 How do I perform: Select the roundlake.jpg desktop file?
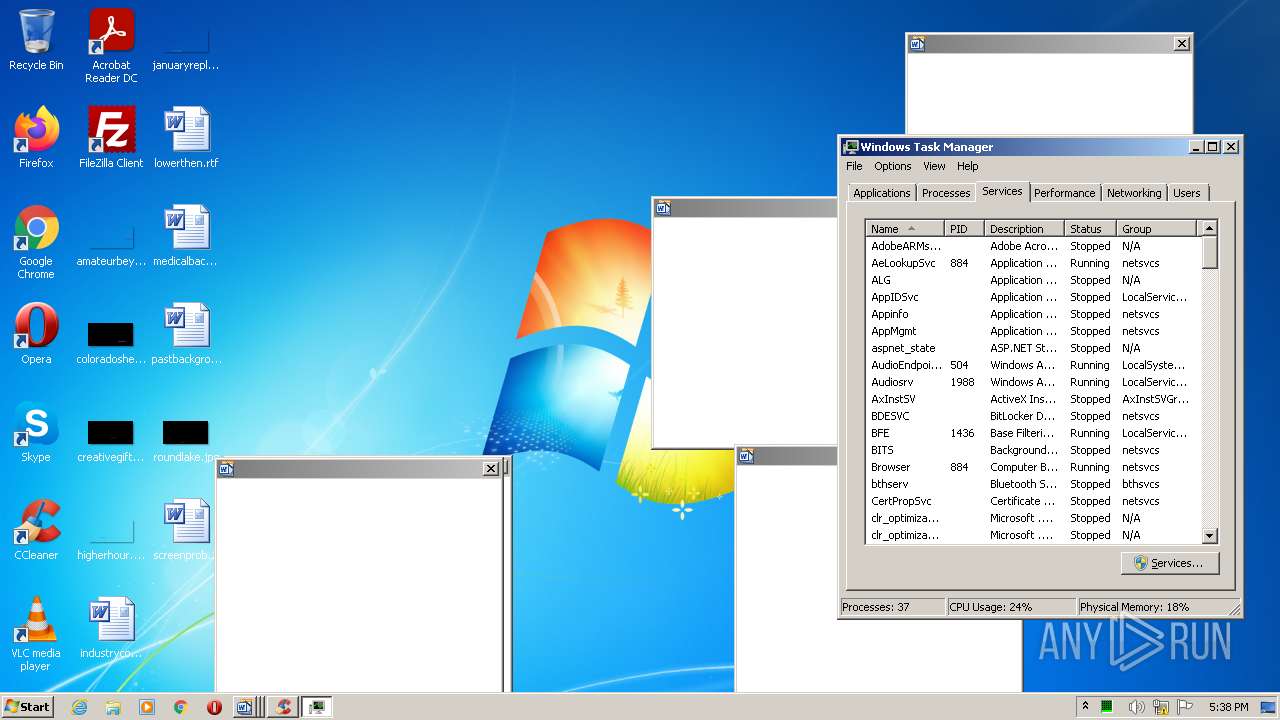[186, 438]
